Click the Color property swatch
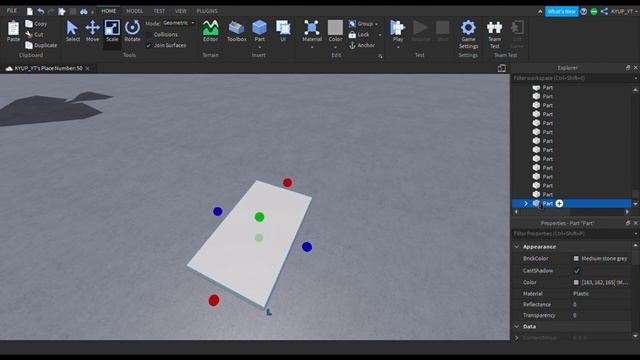The image size is (640, 360). 576,282
